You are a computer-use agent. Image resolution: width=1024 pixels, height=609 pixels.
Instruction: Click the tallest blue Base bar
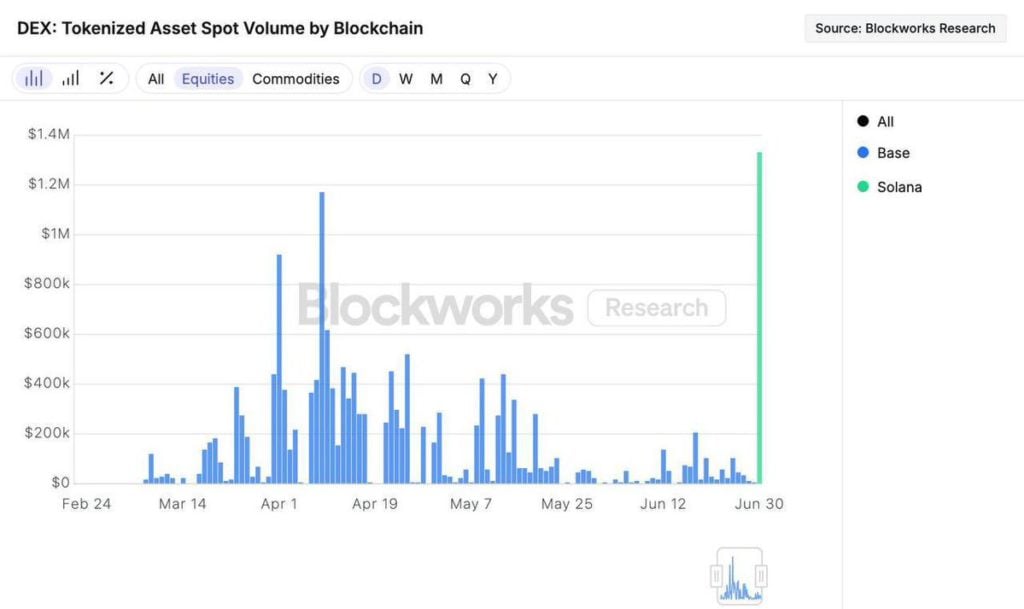[322, 340]
